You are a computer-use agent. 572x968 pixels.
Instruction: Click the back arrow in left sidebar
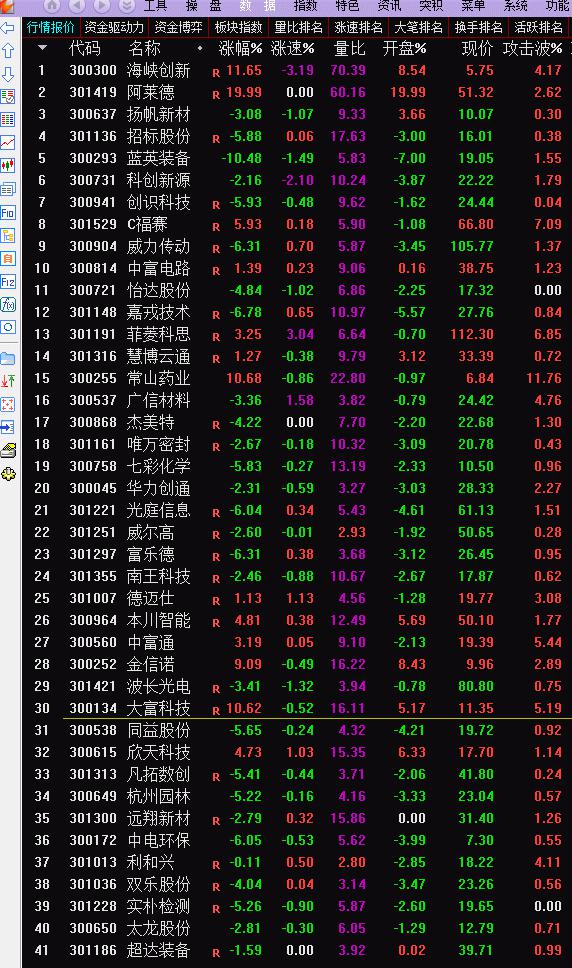(x=8, y=28)
